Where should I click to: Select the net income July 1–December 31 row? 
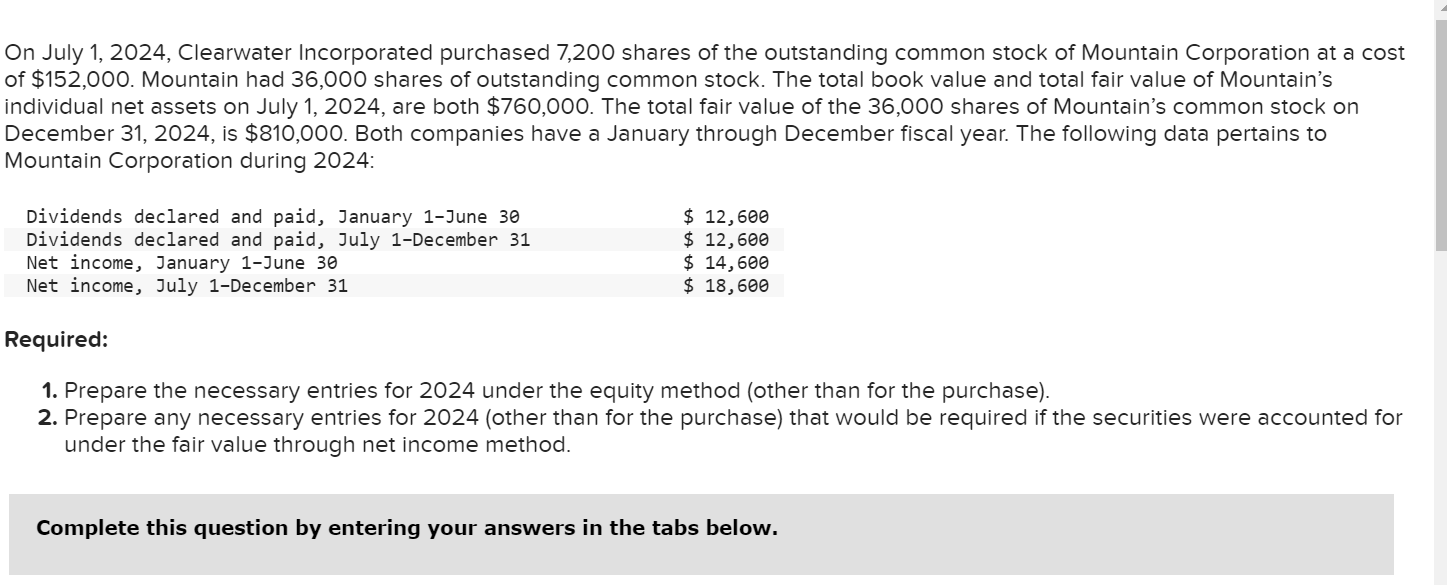coord(190,285)
